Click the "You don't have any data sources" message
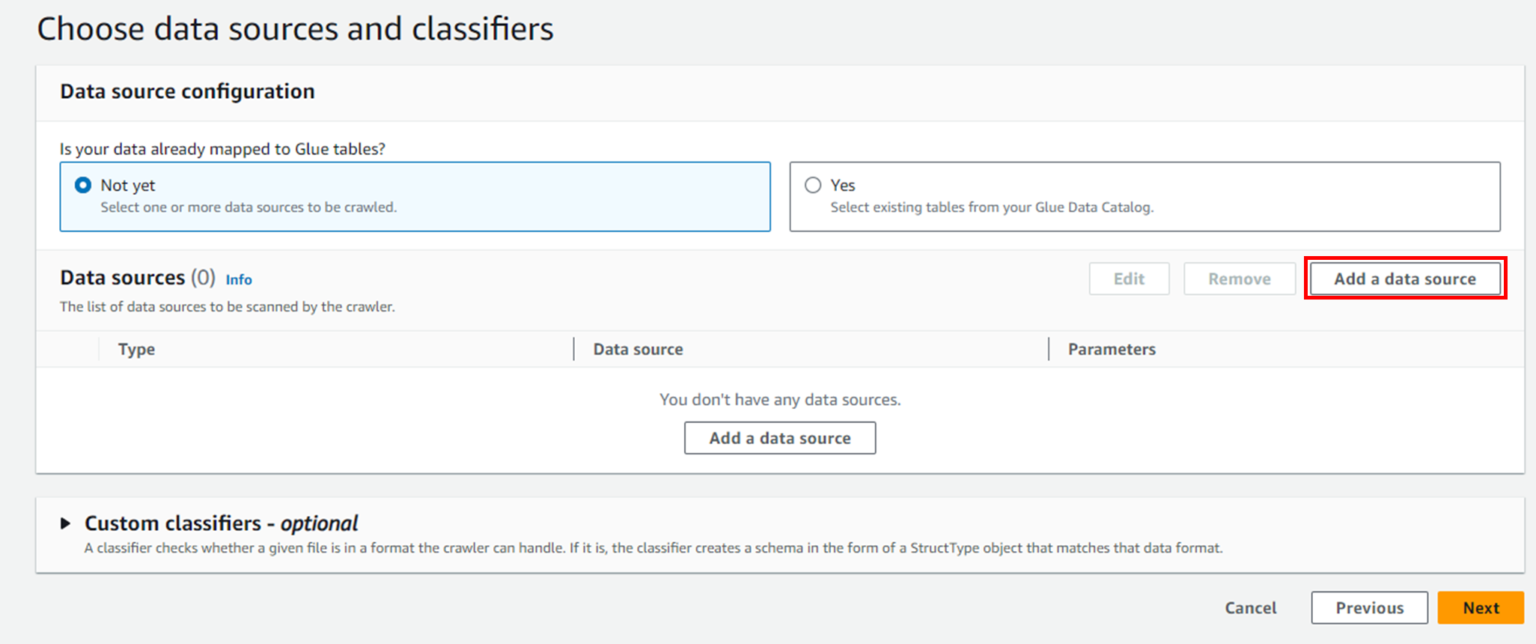Viewport: 1536px width, 644px height. click(x=780, y=400)
